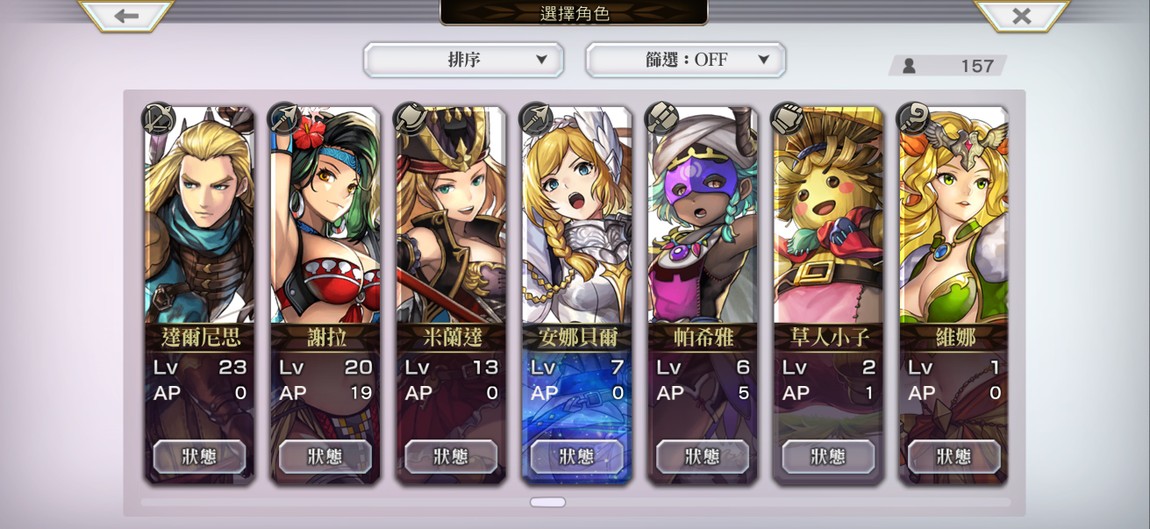Click the staff class icon on 維娜 card
The height and width of the screenshot is (529, 1150).
pos(913,118)
